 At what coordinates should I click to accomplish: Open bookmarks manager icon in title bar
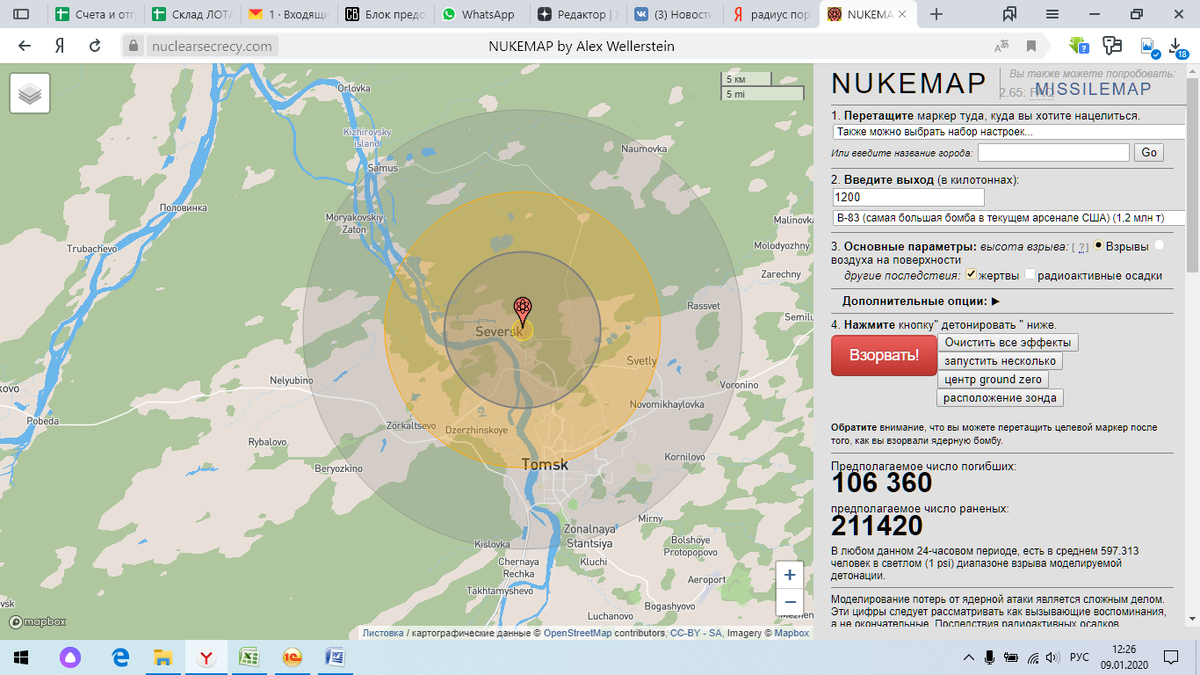click(x=1009, y=14)
